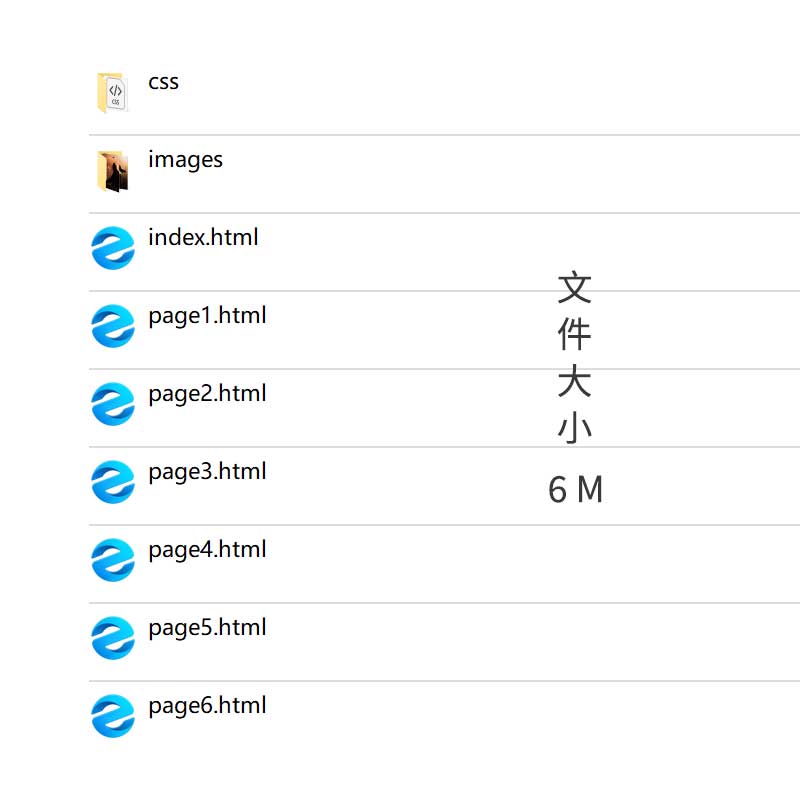Click the vertical 文件大小 label
The height and width of the screenshot is (800, 800).
tap(575, 357)
